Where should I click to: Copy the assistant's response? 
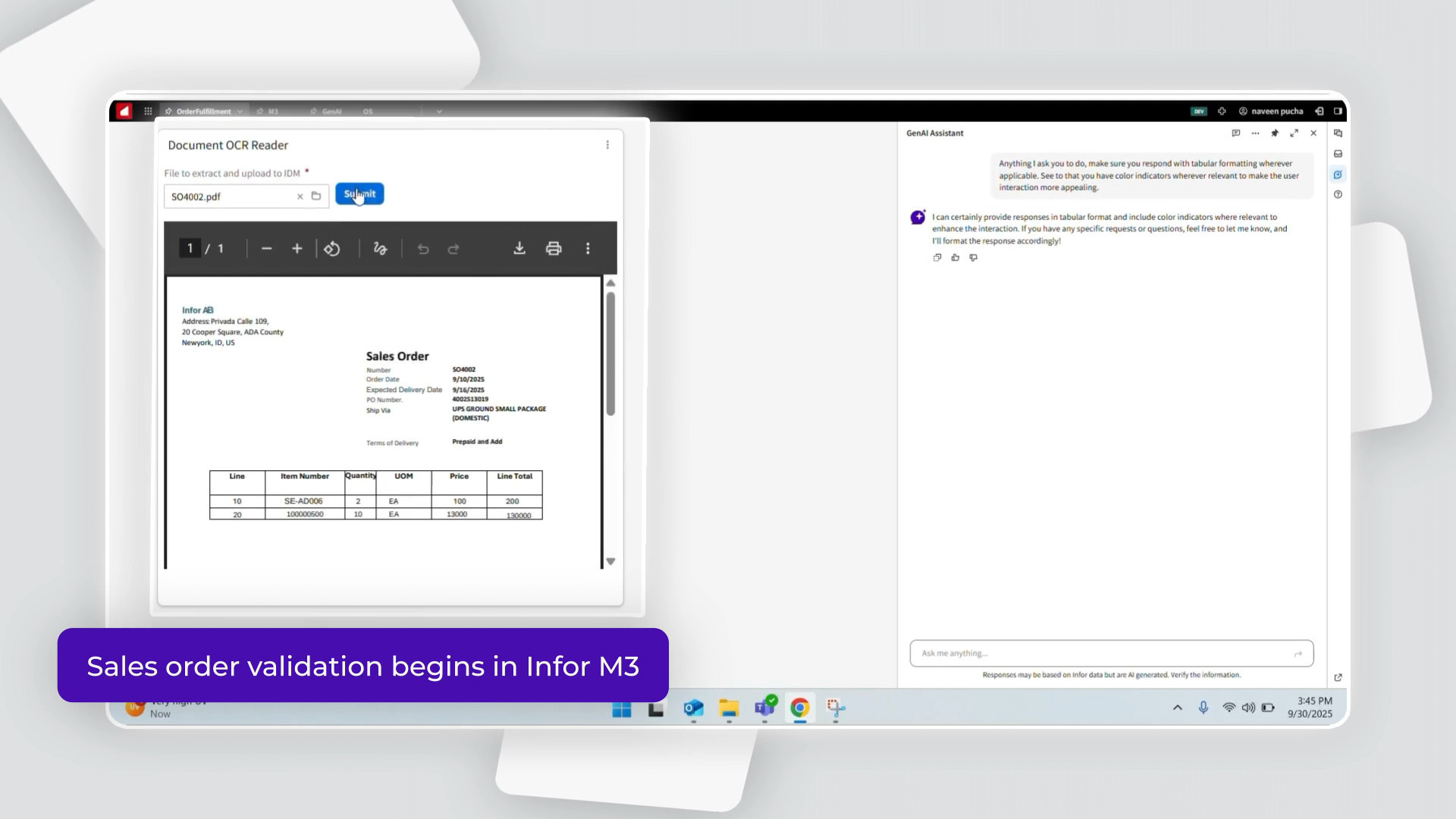pos(937,258)
